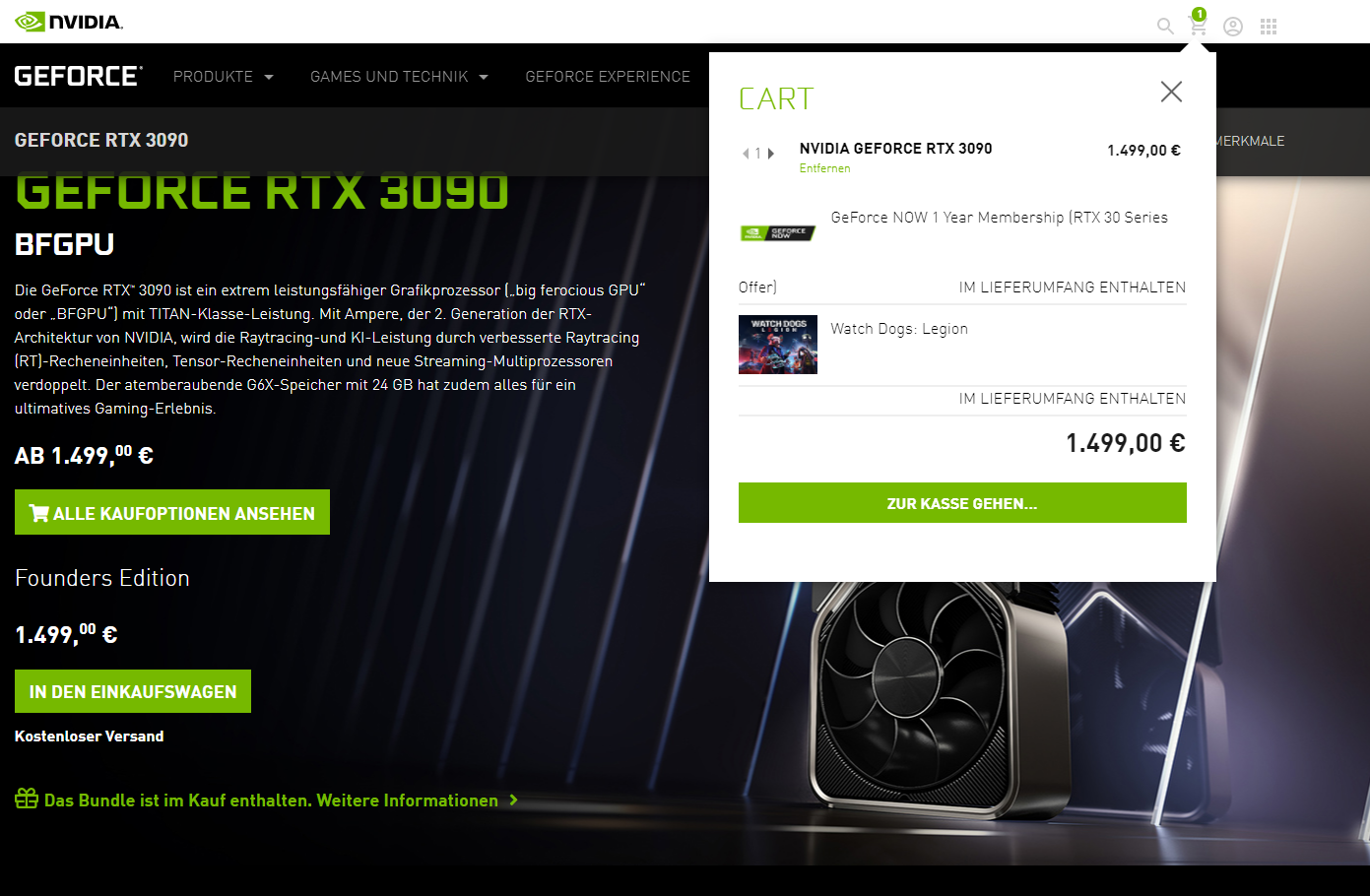Close the cart popup with X

1171,92
